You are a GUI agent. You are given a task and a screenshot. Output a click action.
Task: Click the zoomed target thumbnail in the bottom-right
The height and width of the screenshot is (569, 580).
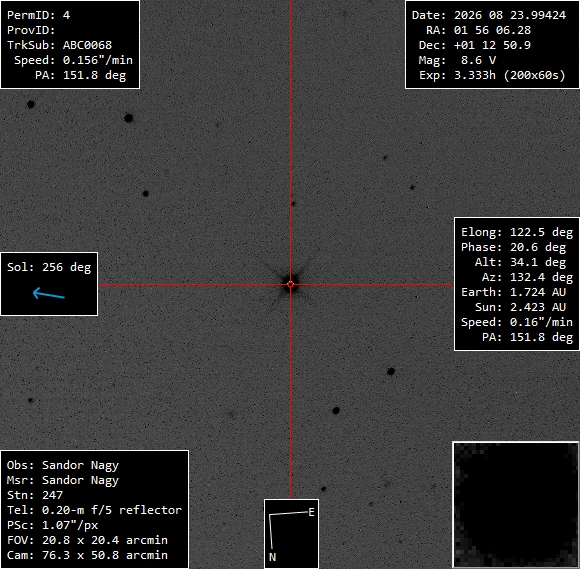pyautogui.click(x=516, y=505)
